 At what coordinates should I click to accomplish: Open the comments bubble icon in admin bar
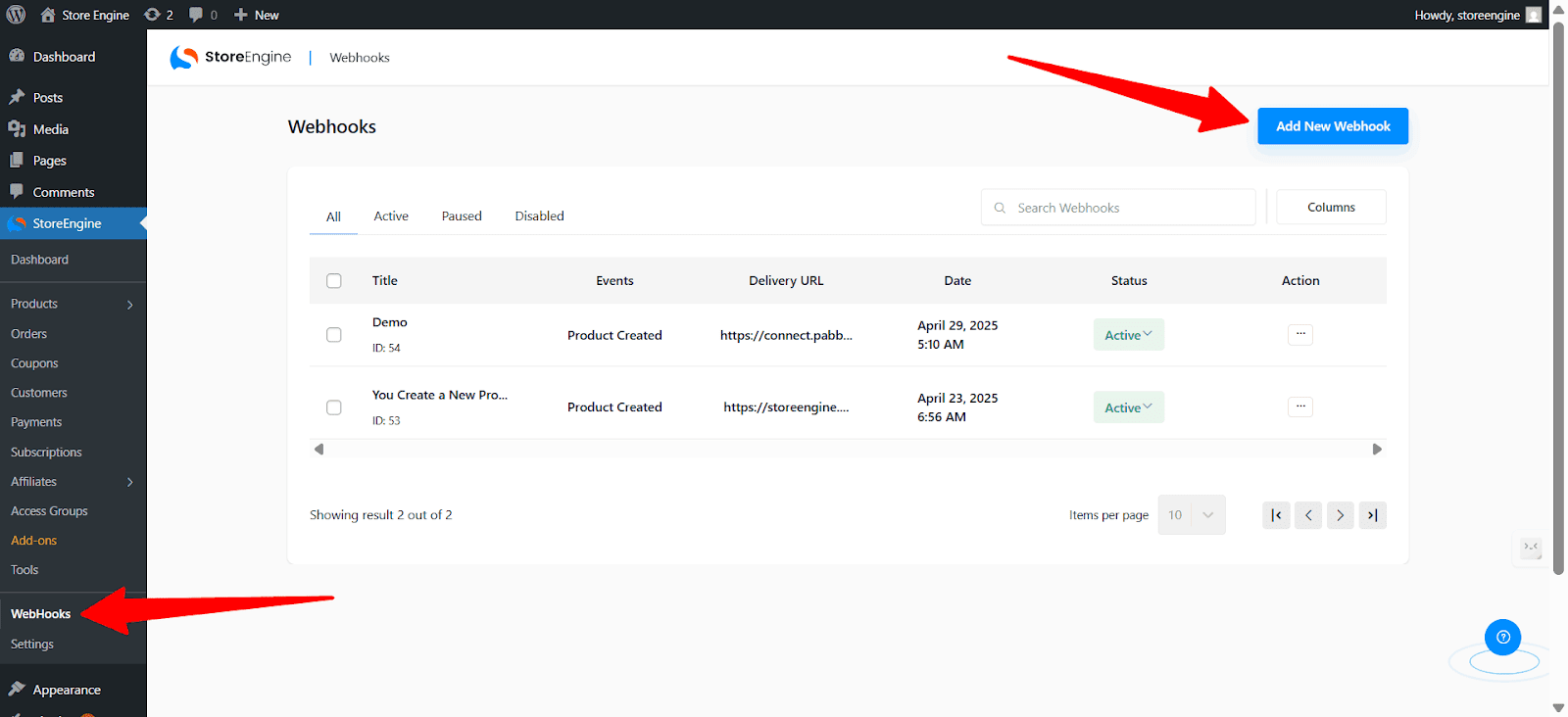point(196,15)
